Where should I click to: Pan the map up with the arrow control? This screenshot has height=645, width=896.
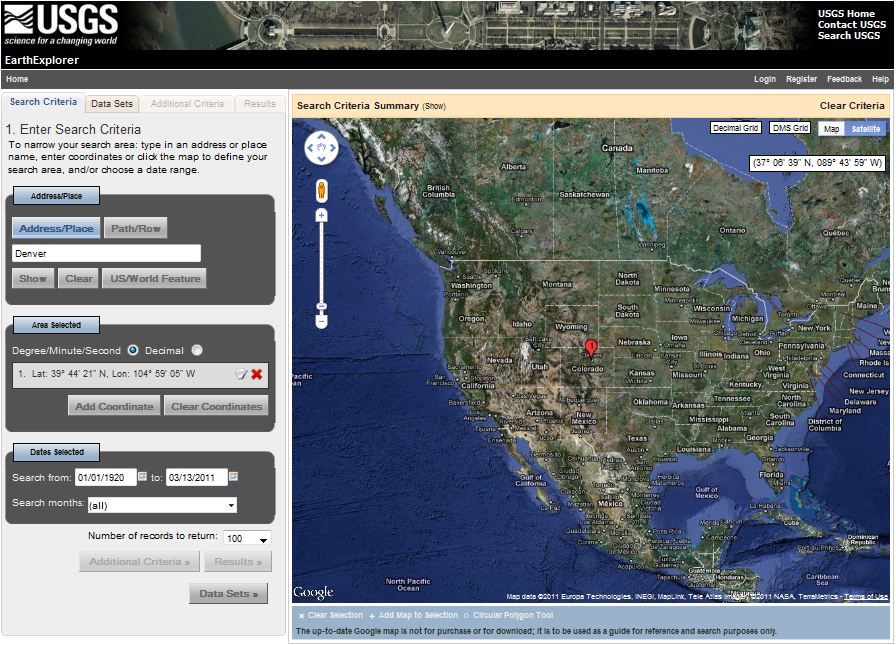coord(321,137)
